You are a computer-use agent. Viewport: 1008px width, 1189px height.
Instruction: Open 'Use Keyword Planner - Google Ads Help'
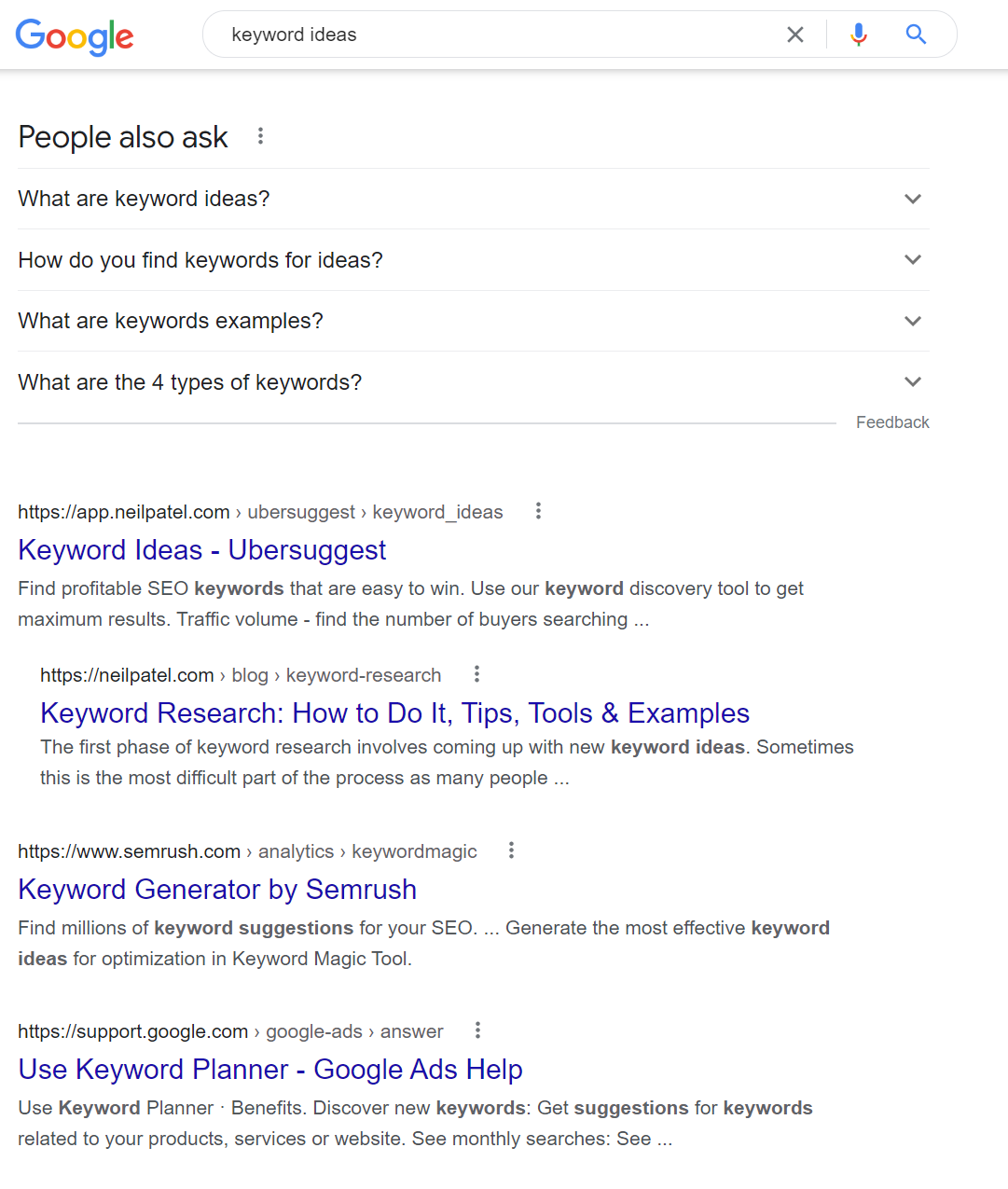270,1070
